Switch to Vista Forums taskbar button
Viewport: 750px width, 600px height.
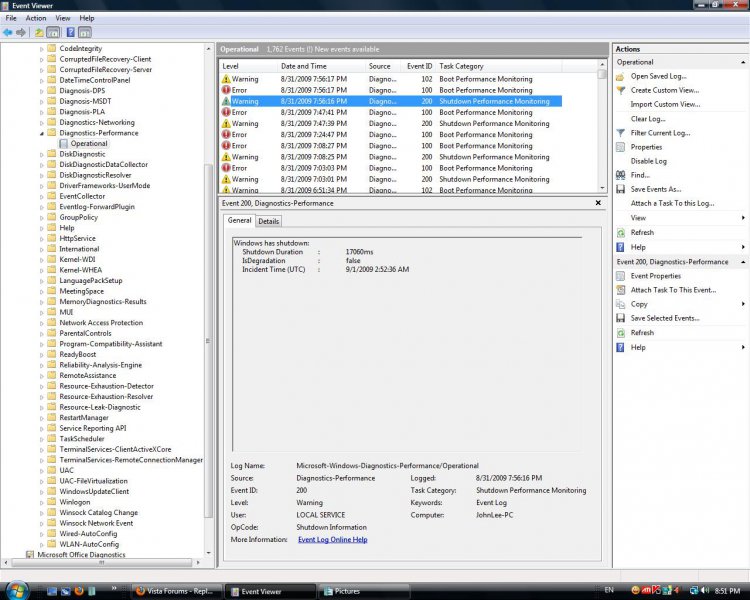(x=177, y=591)
